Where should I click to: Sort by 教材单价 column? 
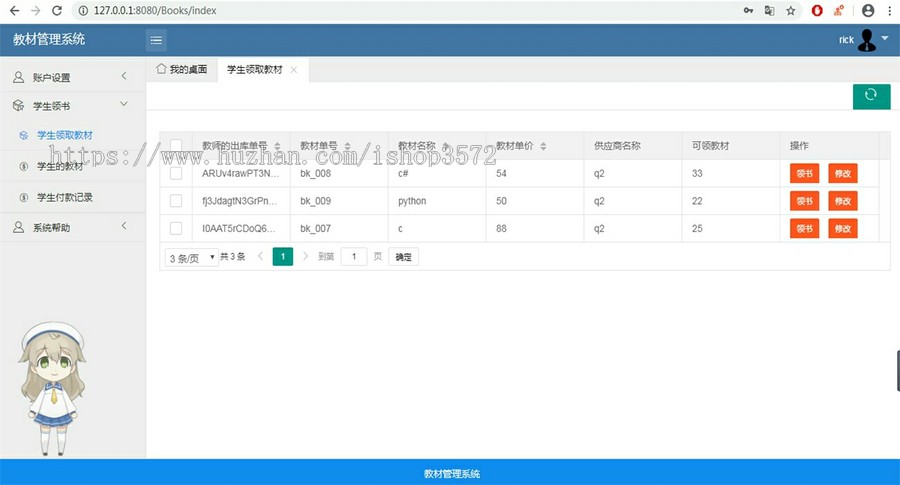543,146
